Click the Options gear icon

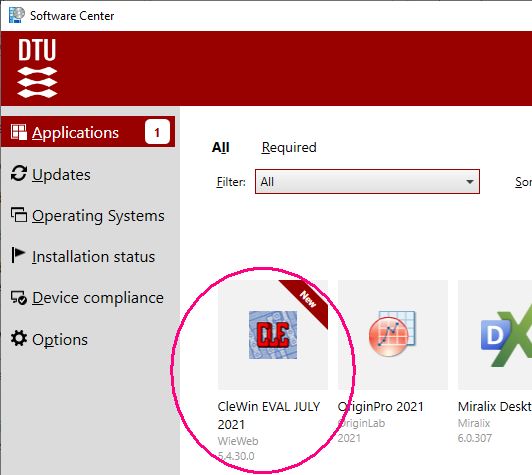tap(19, 338)
